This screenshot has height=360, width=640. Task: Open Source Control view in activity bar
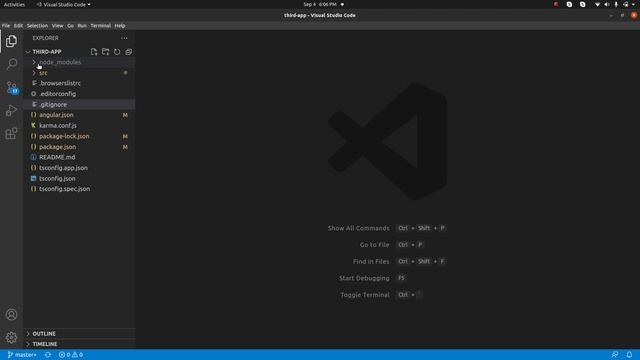[11, 87]
